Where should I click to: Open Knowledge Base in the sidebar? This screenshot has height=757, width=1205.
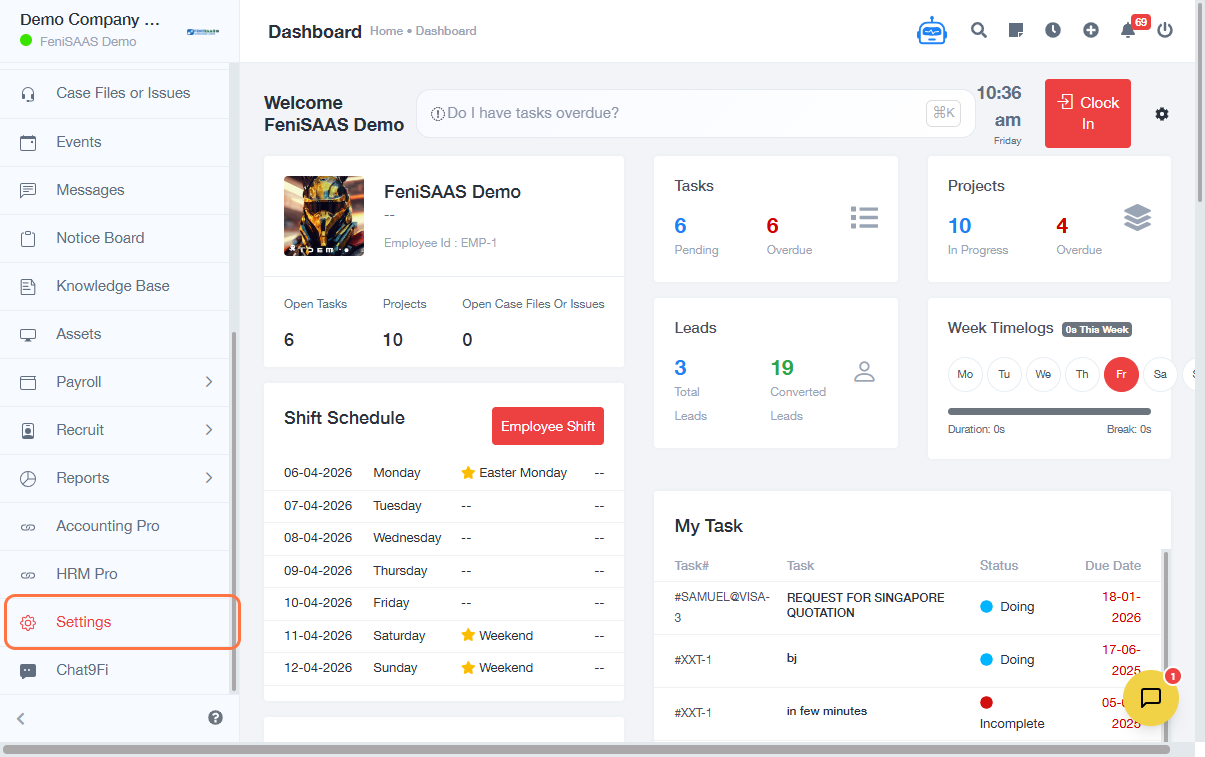tap(112, 286)
